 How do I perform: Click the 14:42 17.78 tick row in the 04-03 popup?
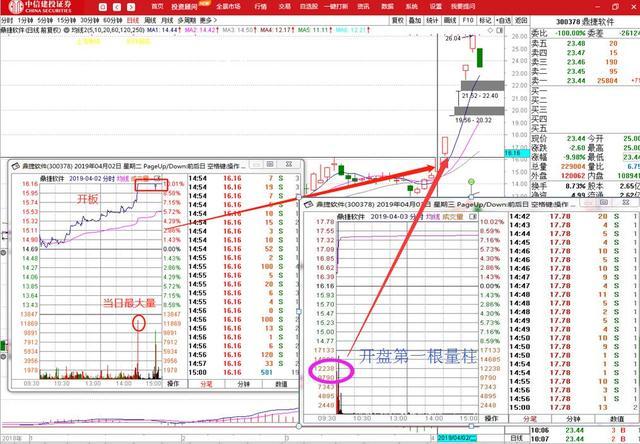pos(573,216)
